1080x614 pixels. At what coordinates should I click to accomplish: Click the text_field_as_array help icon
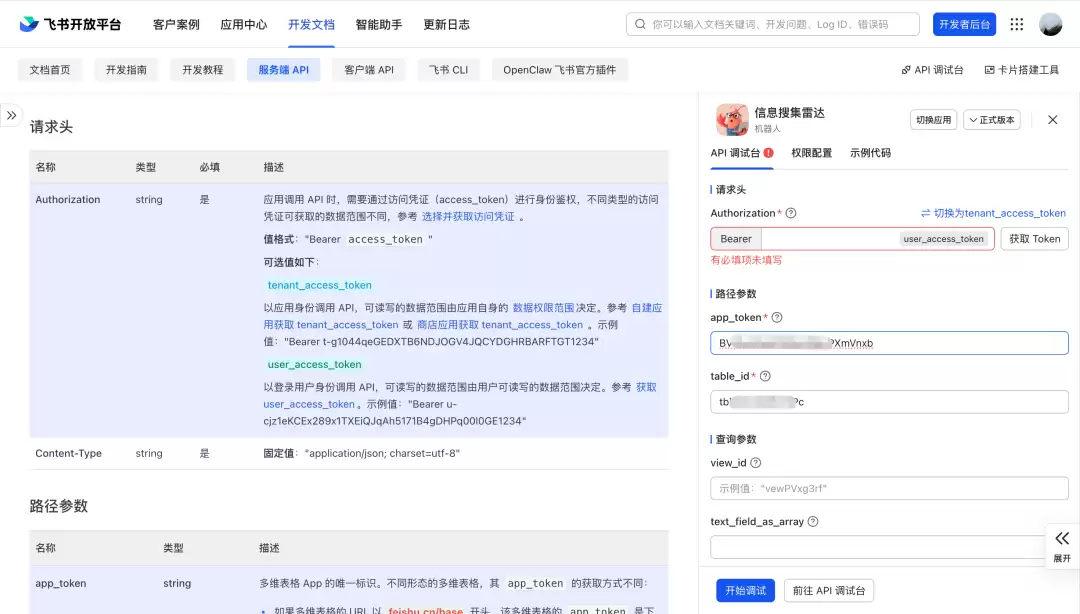[x=813, y=521]
